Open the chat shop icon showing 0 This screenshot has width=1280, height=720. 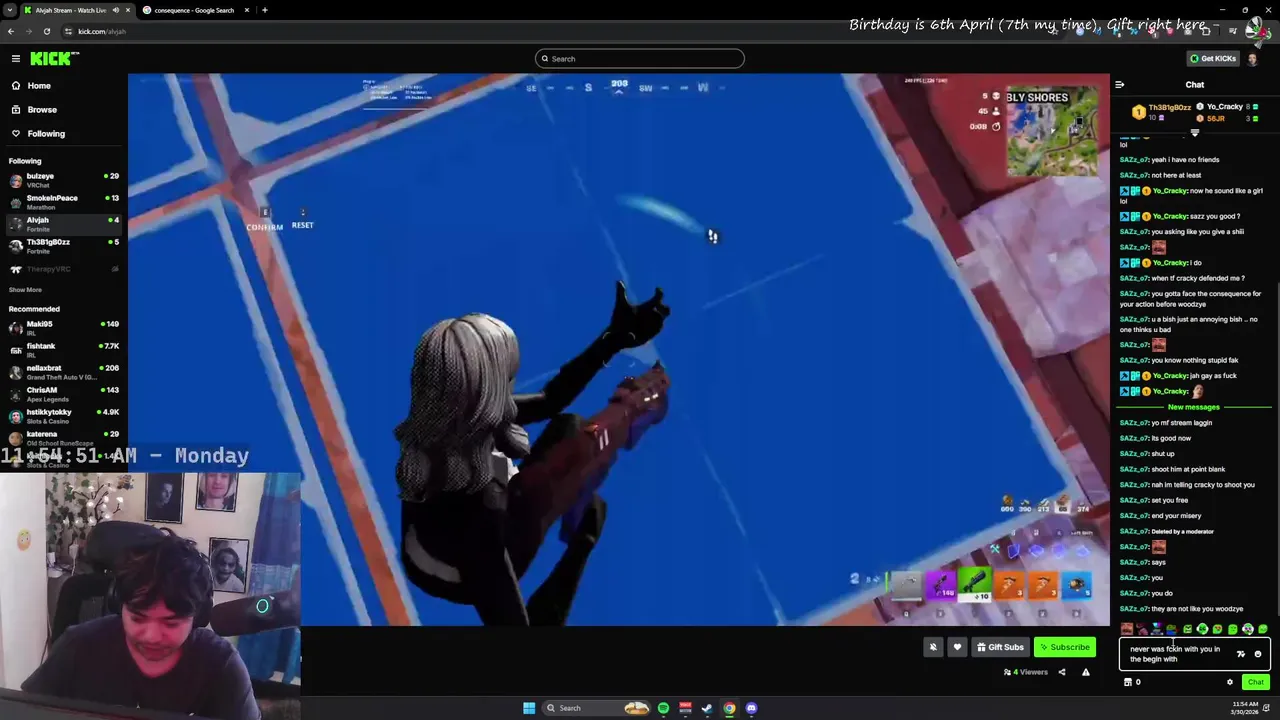(x=1132, y=682)
